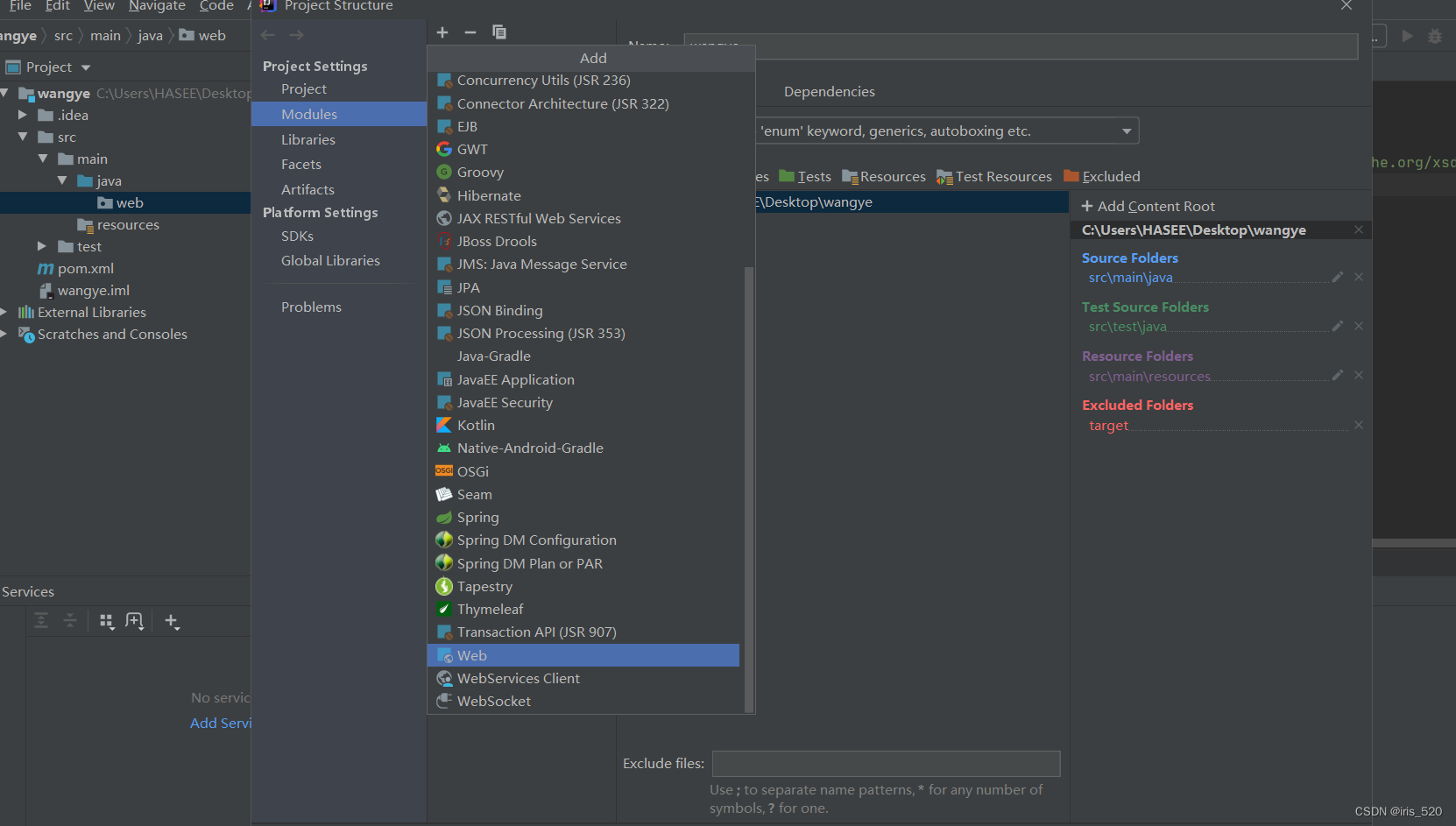The height and width of the screenshot is (826, 1456).
Task: Click the Exclude files input field
Action: tap(886, 764)
